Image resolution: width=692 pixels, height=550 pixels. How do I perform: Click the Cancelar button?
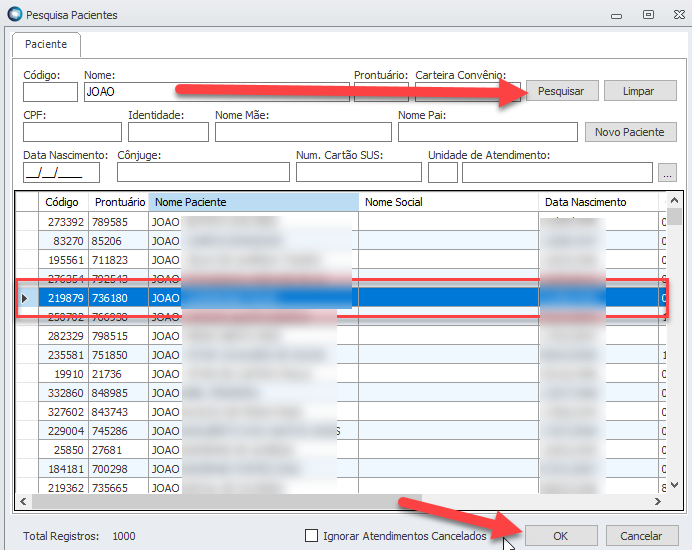(x=642, y=536)
